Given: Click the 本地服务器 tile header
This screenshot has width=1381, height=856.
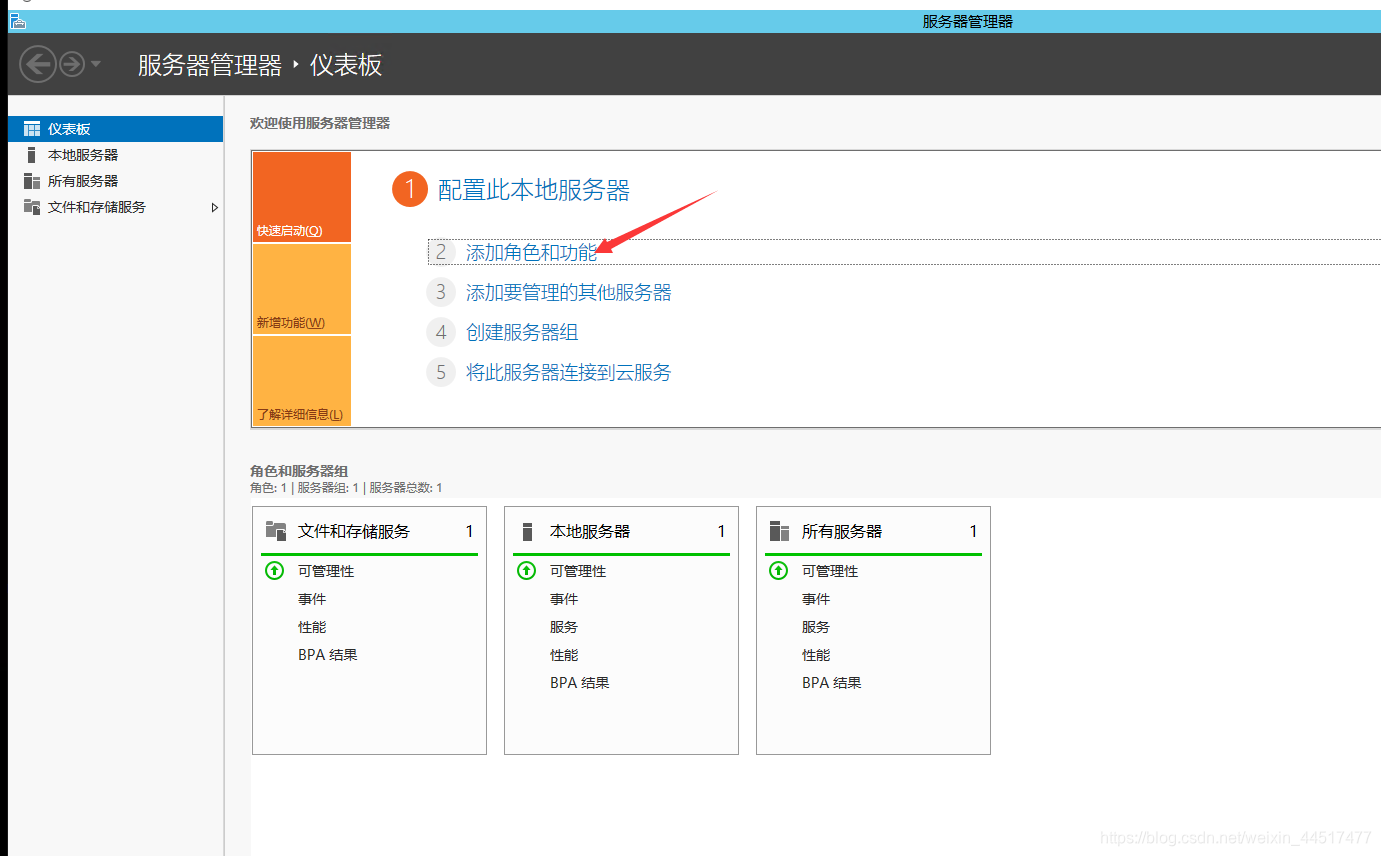Looking at the screenshot, I should [x=621, y=531].
